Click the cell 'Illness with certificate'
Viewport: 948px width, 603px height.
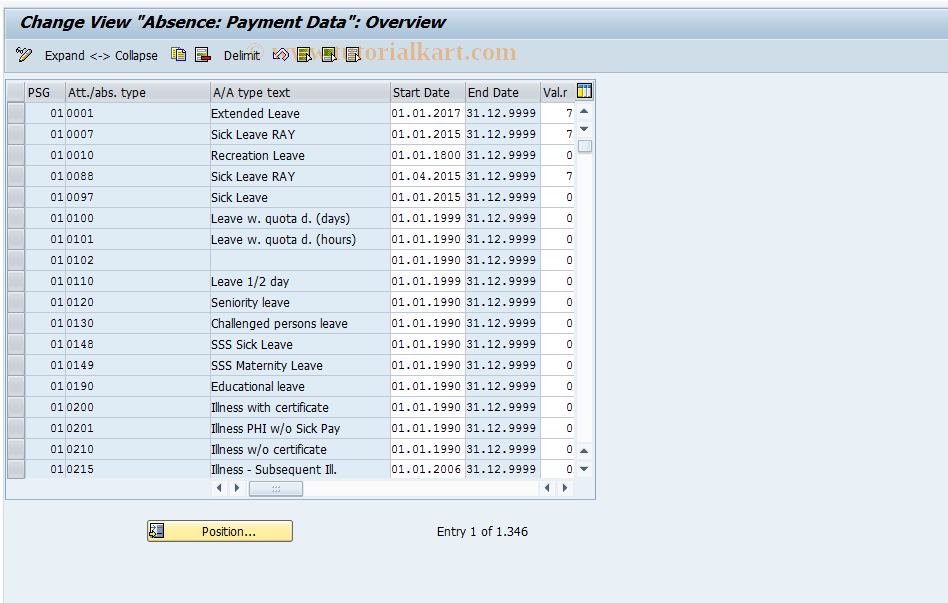point(300,408)
